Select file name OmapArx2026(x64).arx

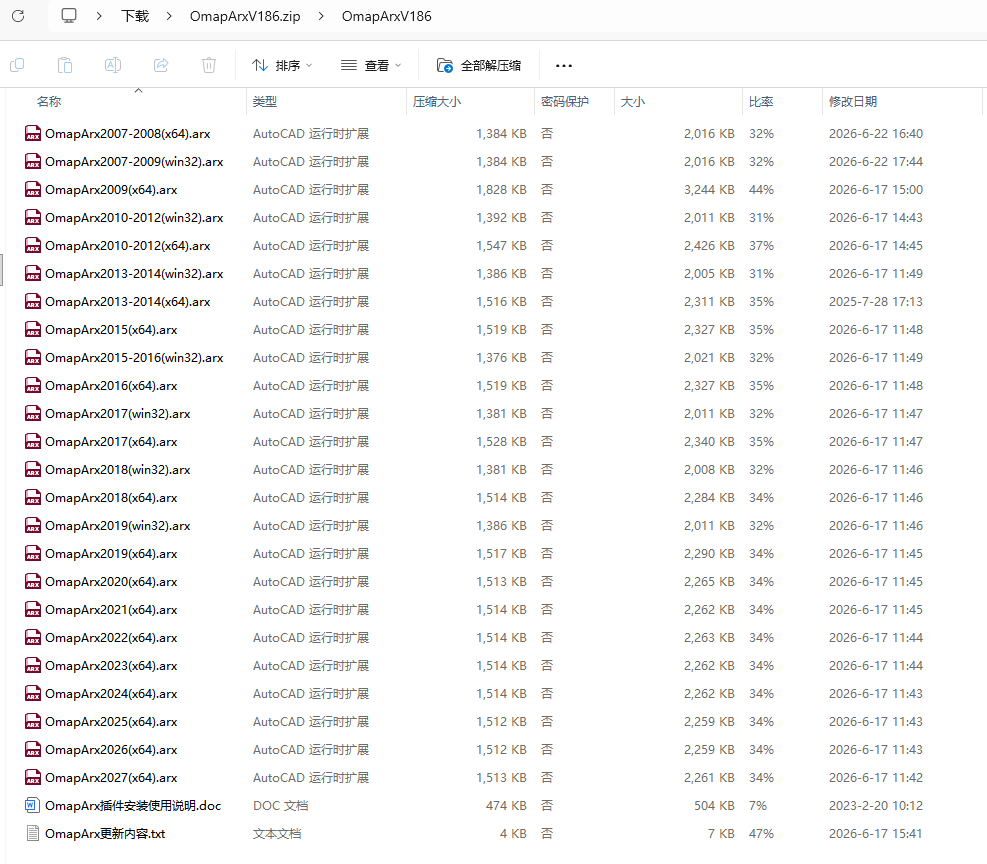111,749
